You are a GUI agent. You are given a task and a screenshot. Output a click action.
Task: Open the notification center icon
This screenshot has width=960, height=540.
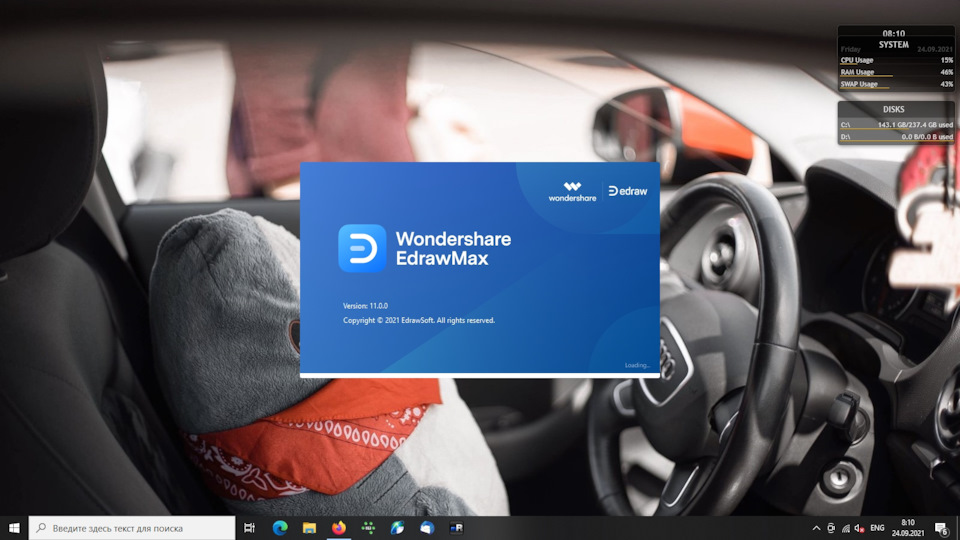[x=942, y=528]
